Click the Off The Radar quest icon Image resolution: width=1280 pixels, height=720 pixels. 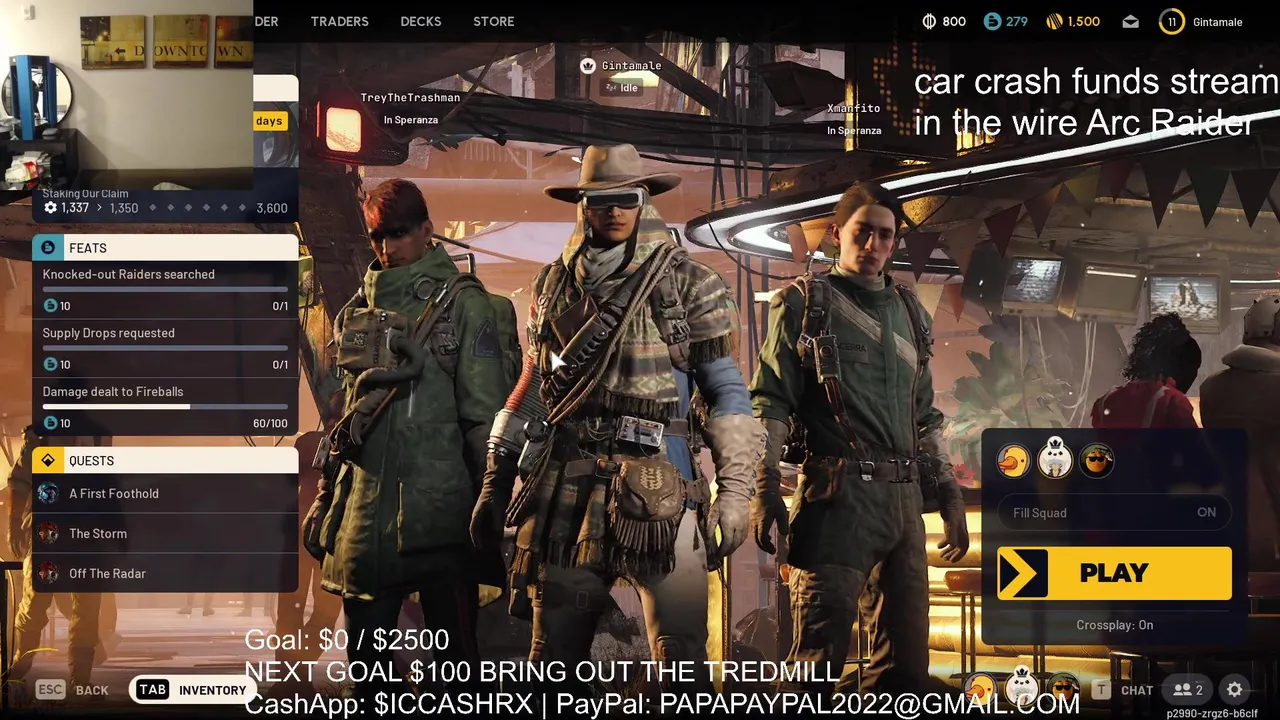pos(48,573)
